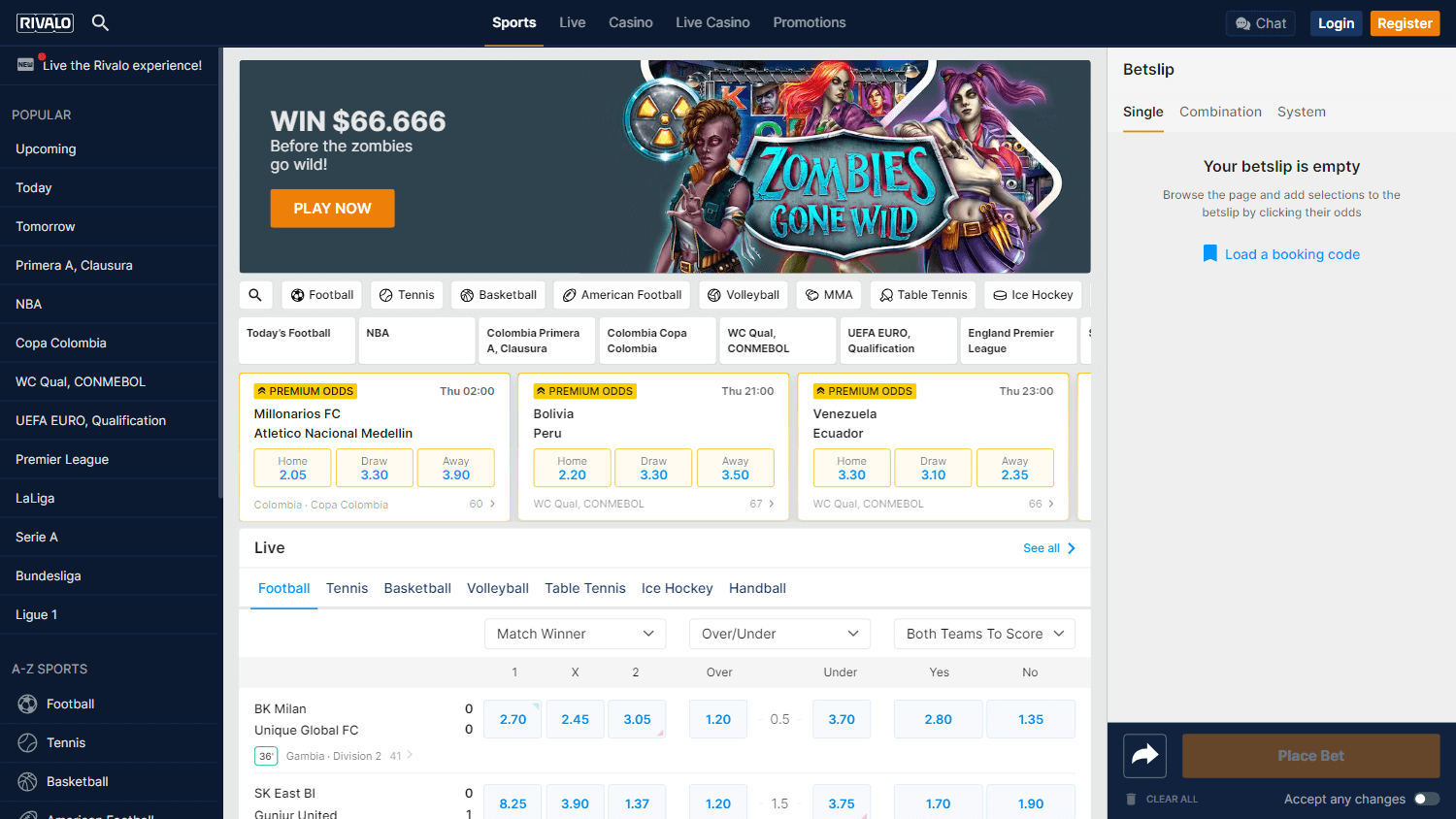Pick Away odds 2.35 for Venezuela vs Ecuador
This screenshot has height=819, width=1456.
point(1015,468)
